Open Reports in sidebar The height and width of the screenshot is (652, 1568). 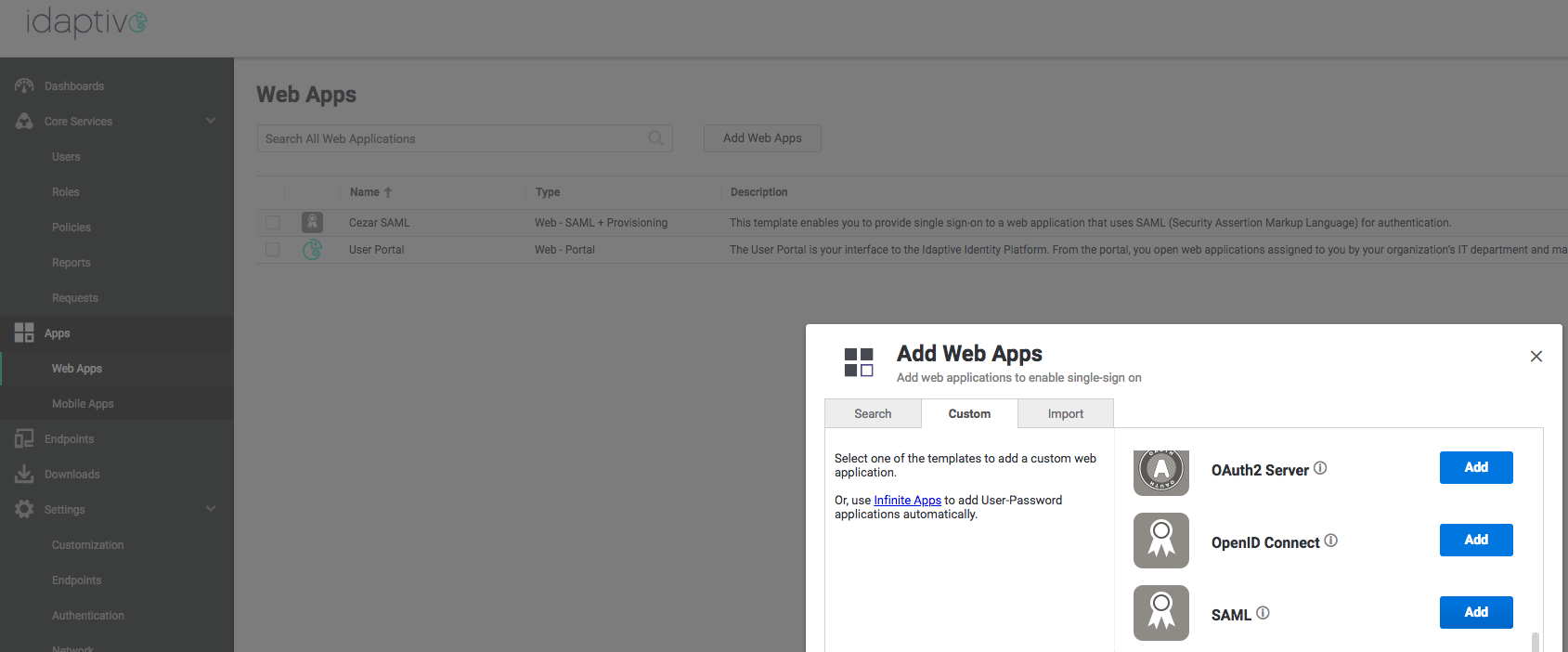71,263
